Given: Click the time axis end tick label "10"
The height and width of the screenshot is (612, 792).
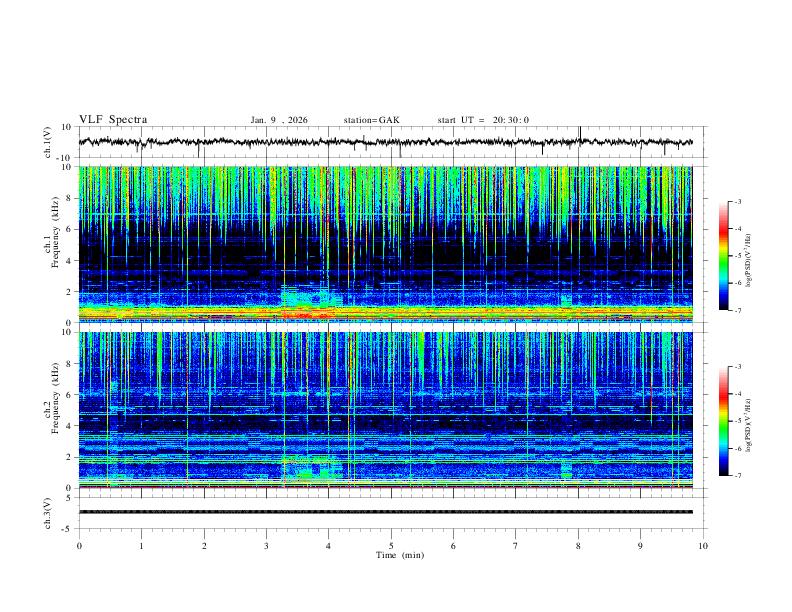Looking at the screenshot, I should pyautogui.click(x=703, y=546).
